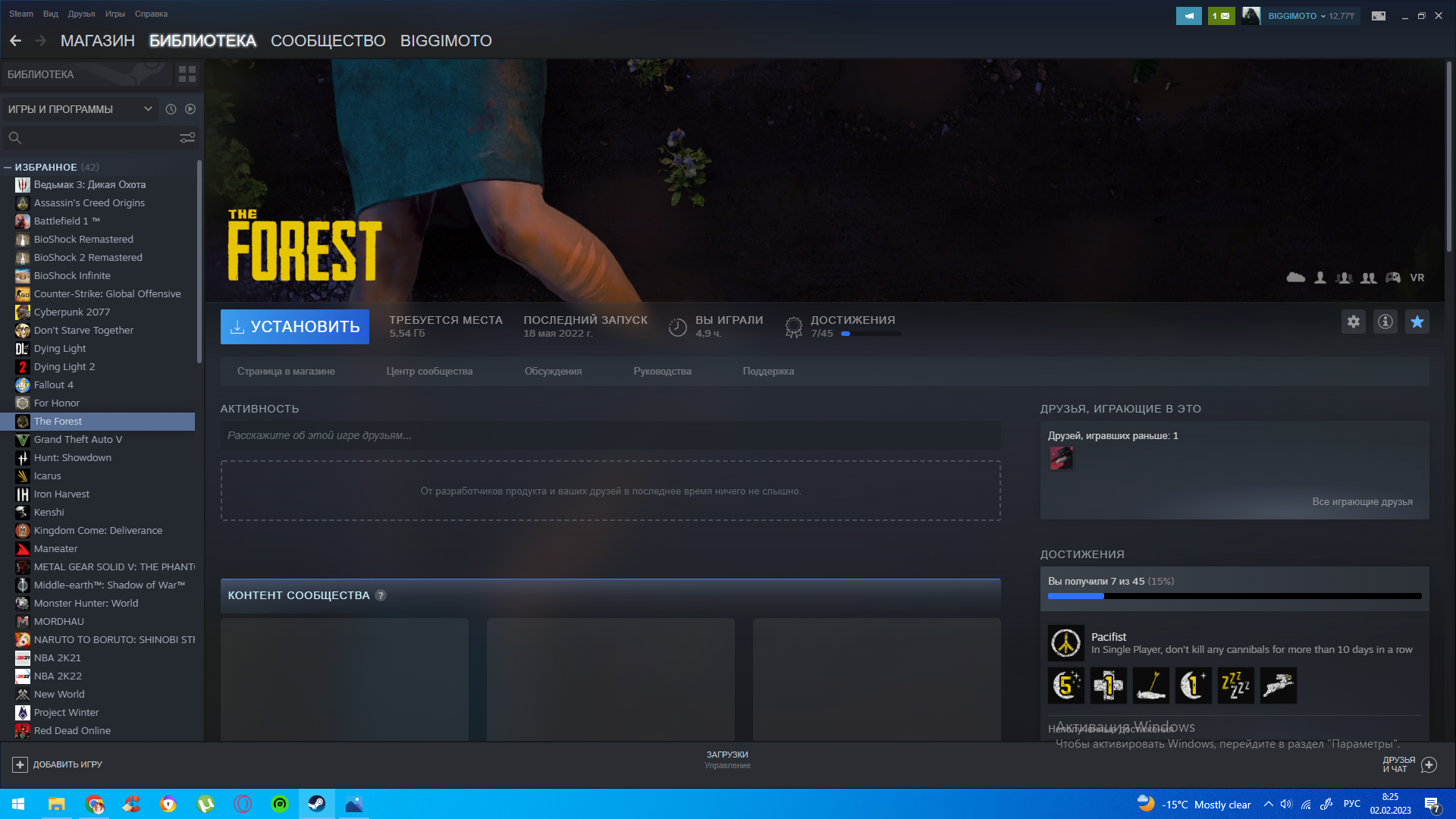Expand ИГРЫ И ПРОГРАММЫ filter dropdown
Image resolution: width=1456 pixels, height=819 pixels.
[x=80, y=109]
